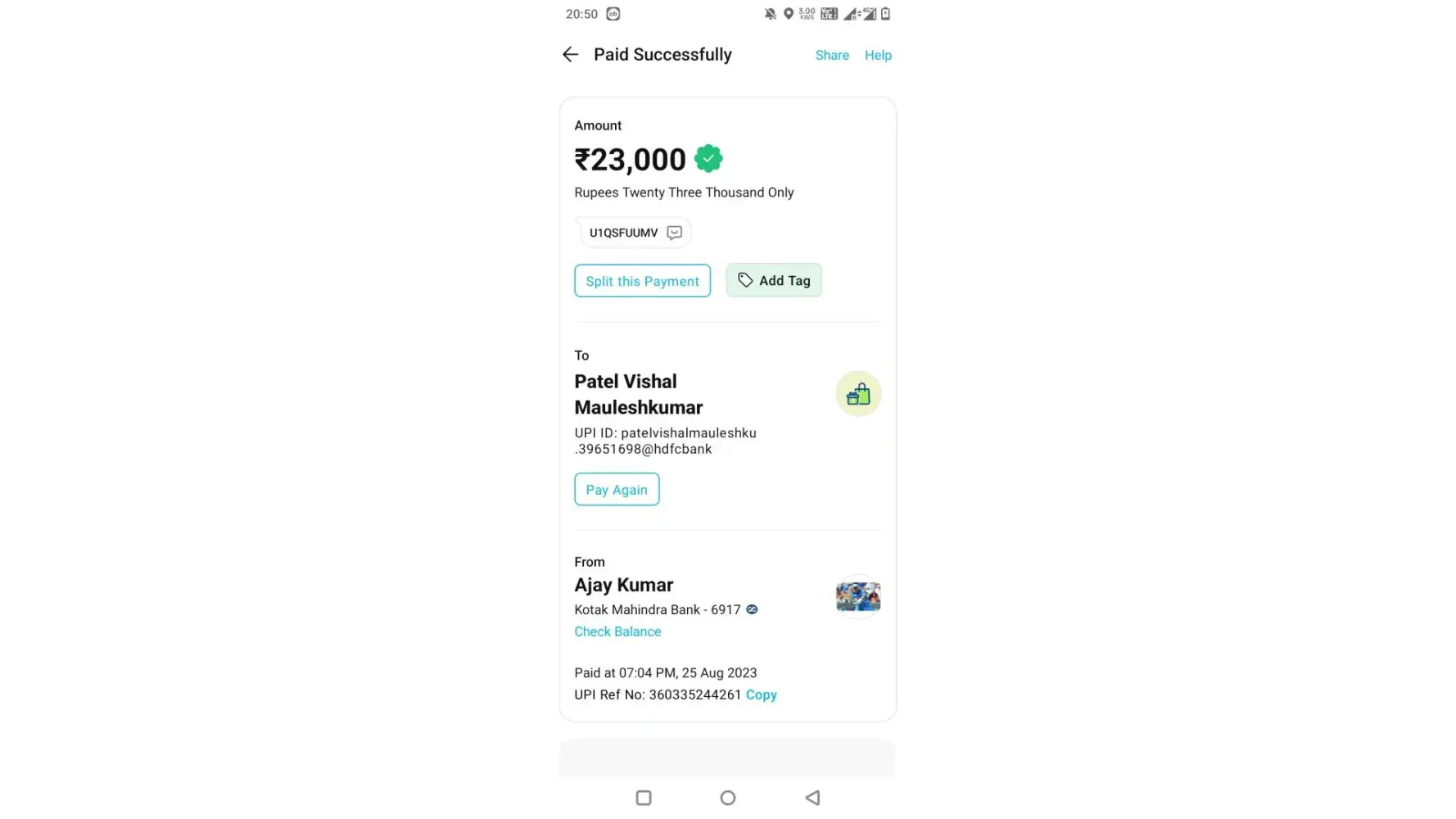Tap the back arrow icon

point(571,55)
